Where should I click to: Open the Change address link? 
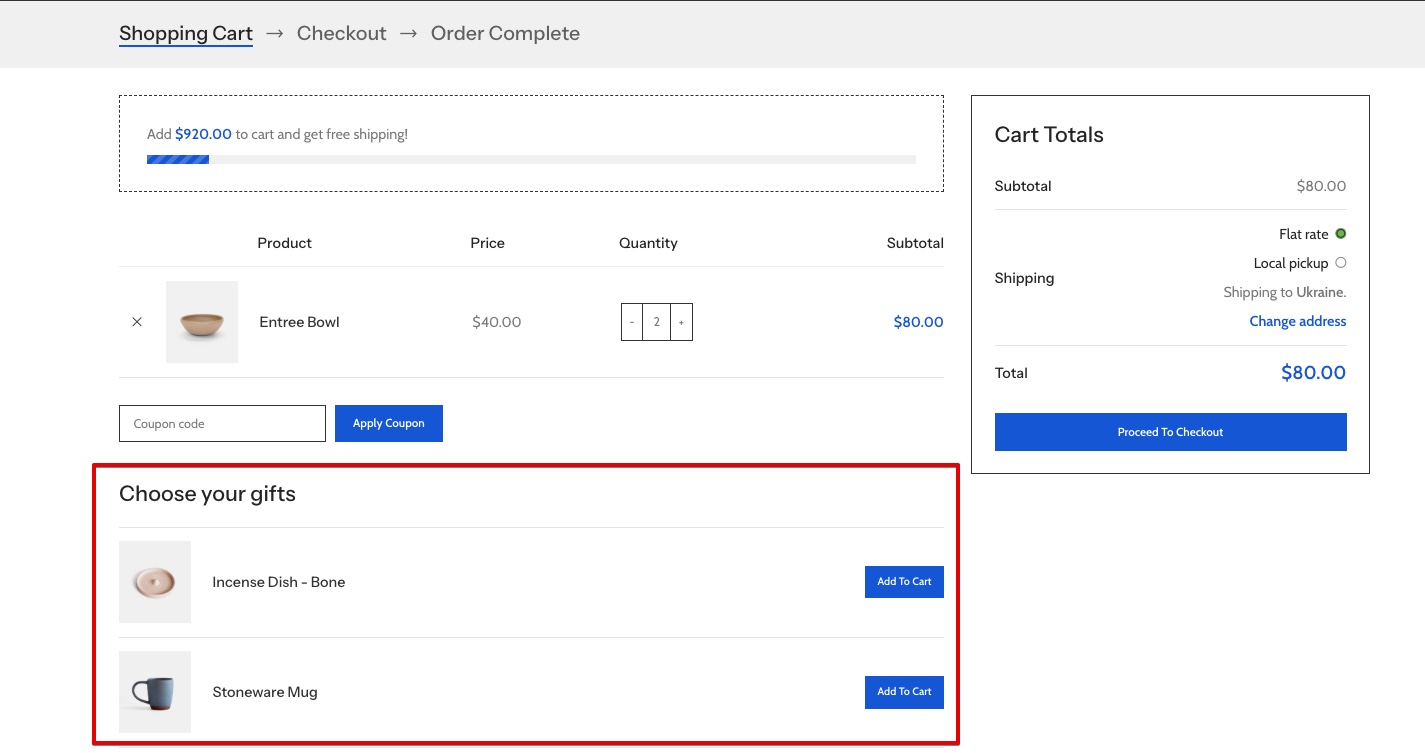pos(1298,321)
